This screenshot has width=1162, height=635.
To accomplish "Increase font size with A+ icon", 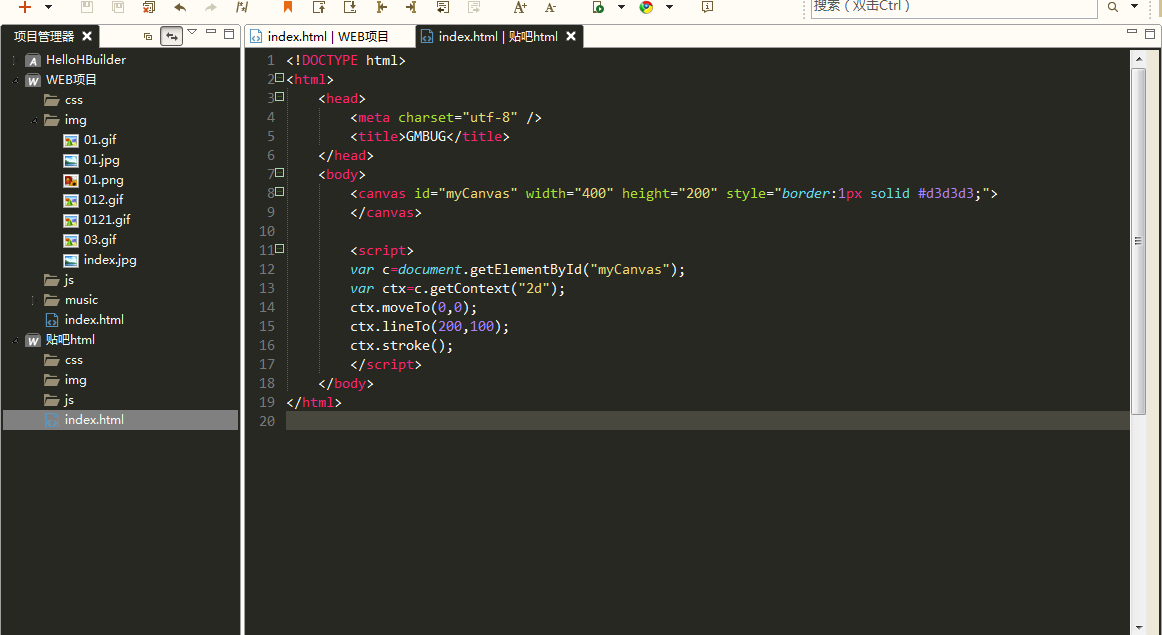I will pyautogui.click(x=520, y=7).
